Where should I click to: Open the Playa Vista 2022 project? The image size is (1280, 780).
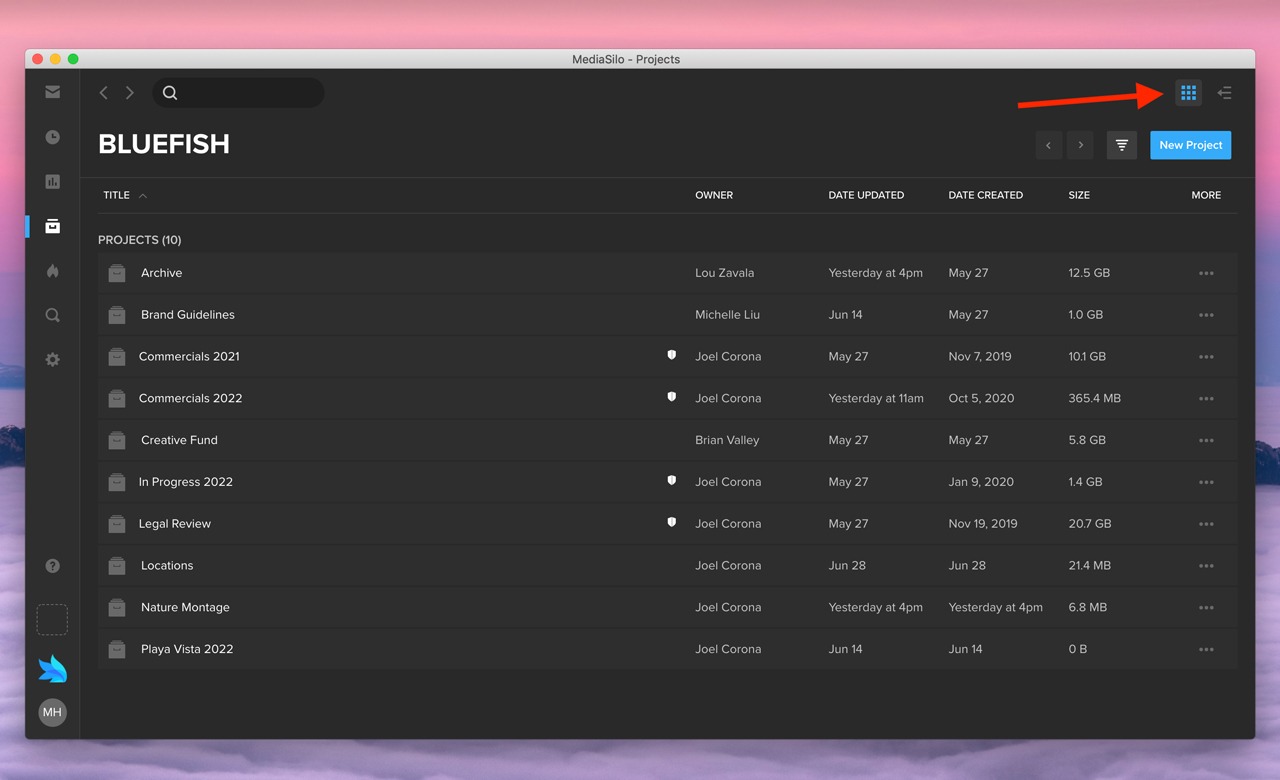187,650
